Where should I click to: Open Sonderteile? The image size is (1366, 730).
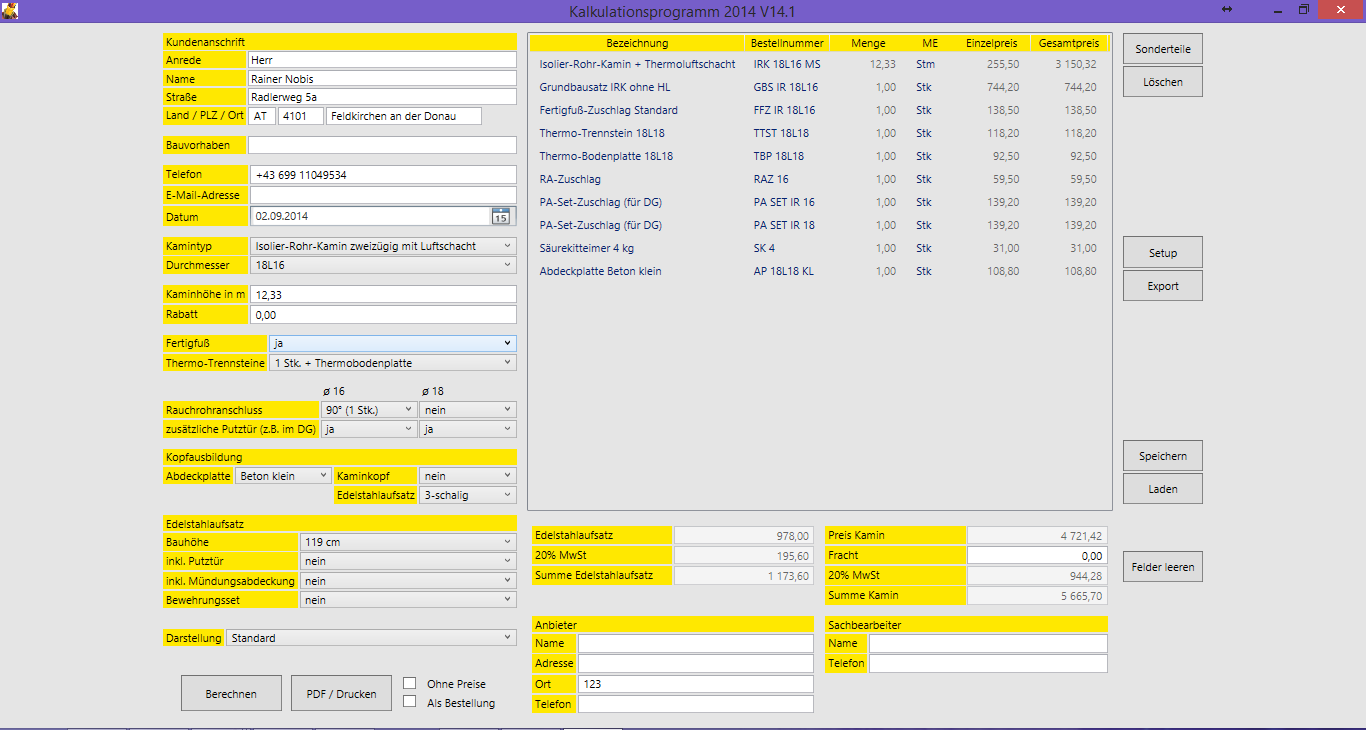[1162, 49]
